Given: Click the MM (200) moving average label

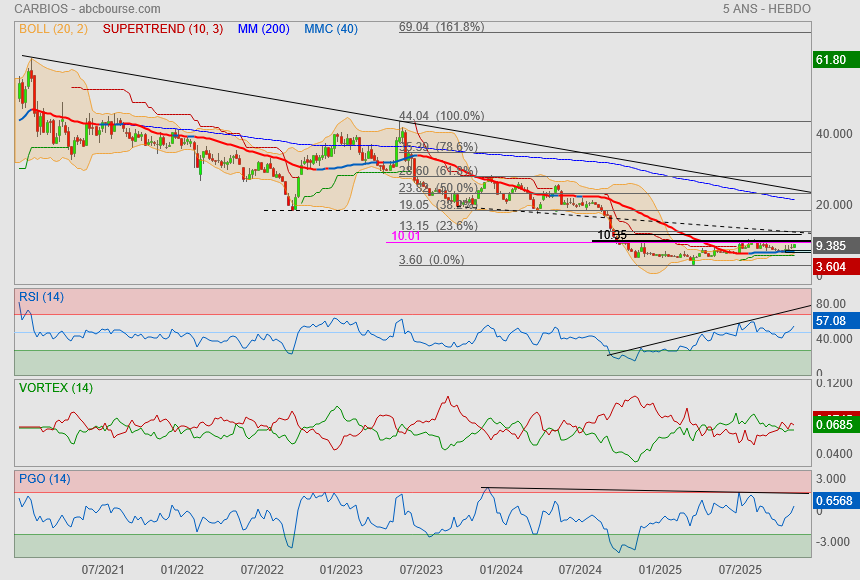Looking at the screenshot, I should click(263, 29).
